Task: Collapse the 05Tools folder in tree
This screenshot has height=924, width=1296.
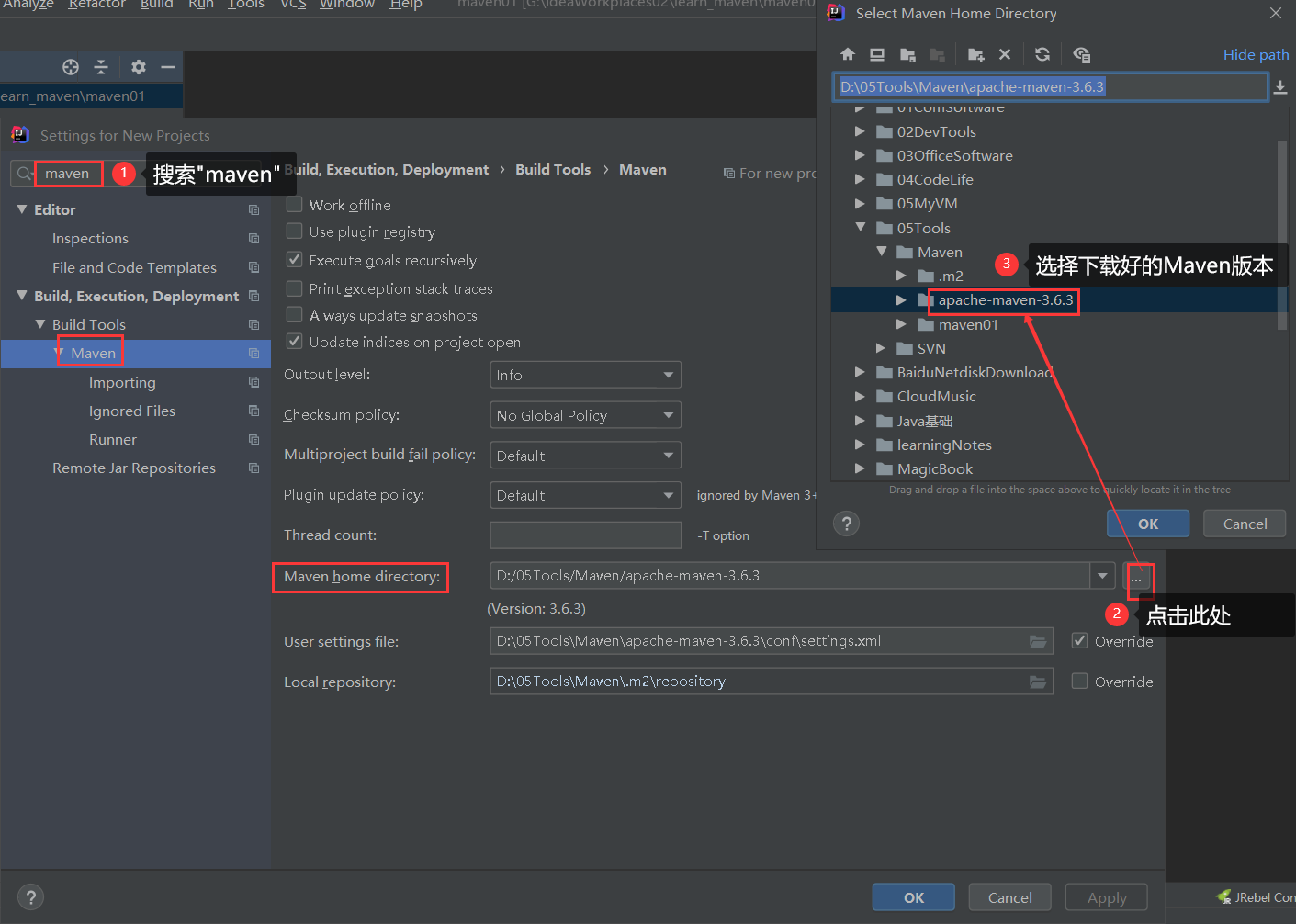Action: [x=861, y=228]
